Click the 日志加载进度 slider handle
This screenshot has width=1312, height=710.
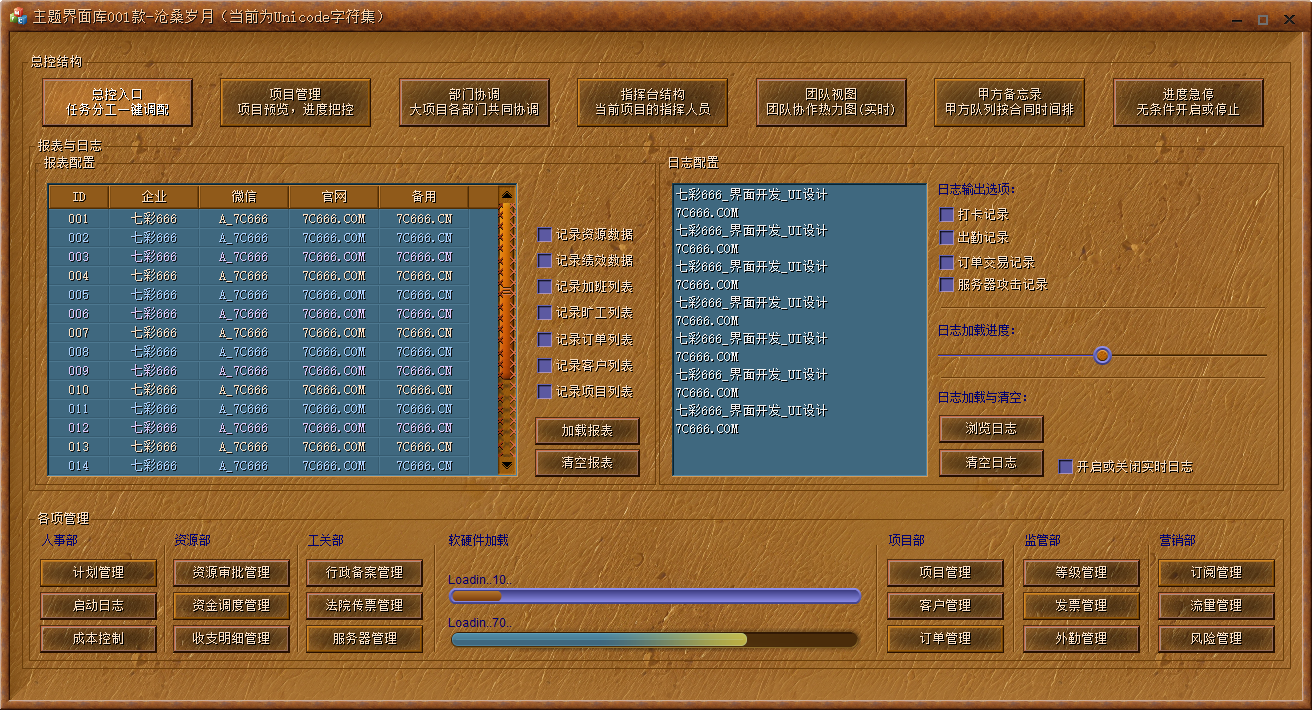(1102, 355)
